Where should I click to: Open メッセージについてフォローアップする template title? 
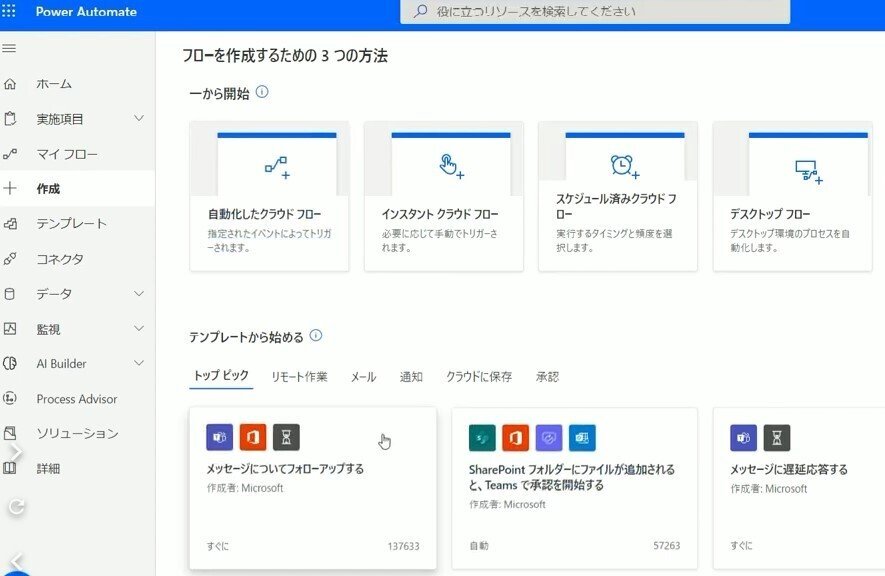pos(285,469)
